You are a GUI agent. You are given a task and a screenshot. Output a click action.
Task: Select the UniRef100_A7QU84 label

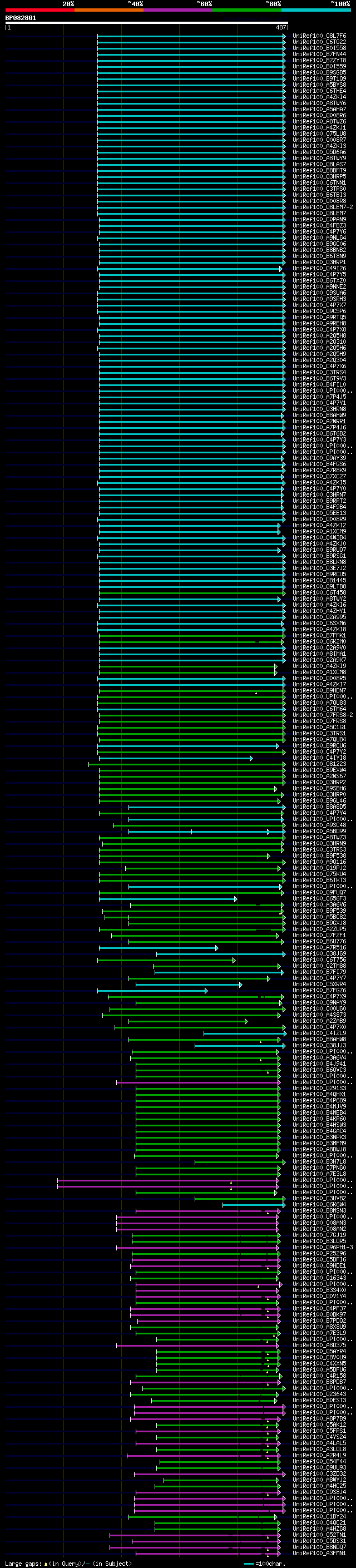319,740
